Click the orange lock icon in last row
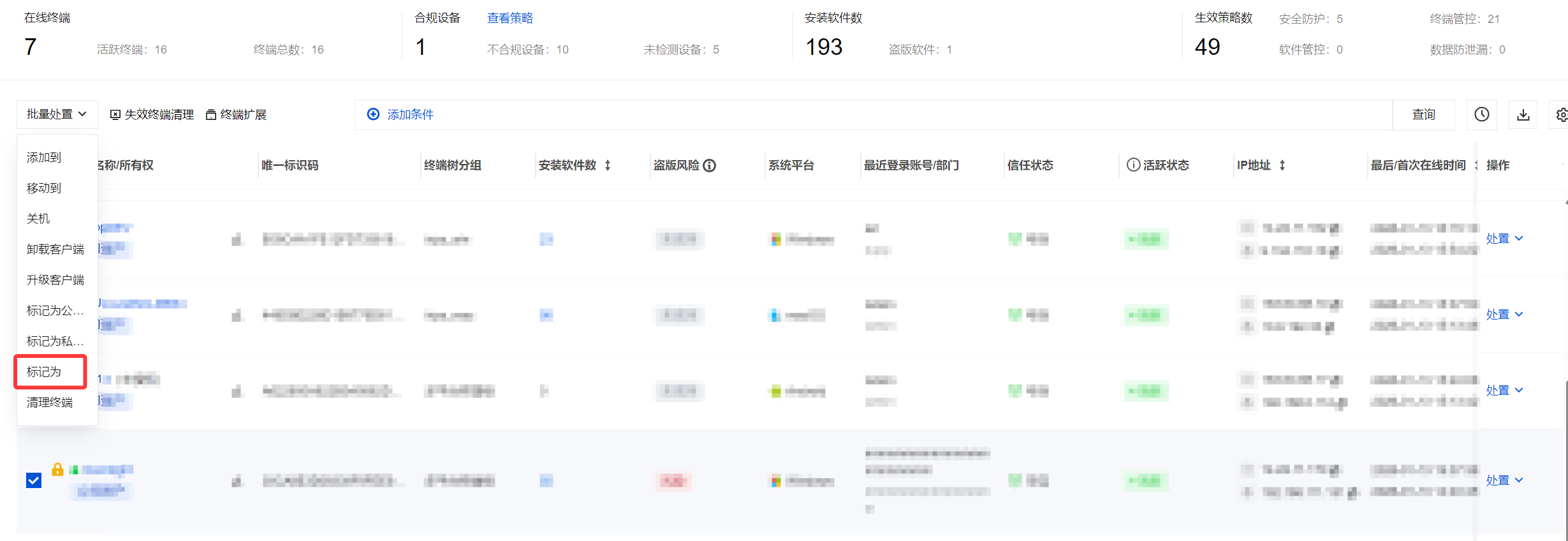1568x541 pixels. 57,470
